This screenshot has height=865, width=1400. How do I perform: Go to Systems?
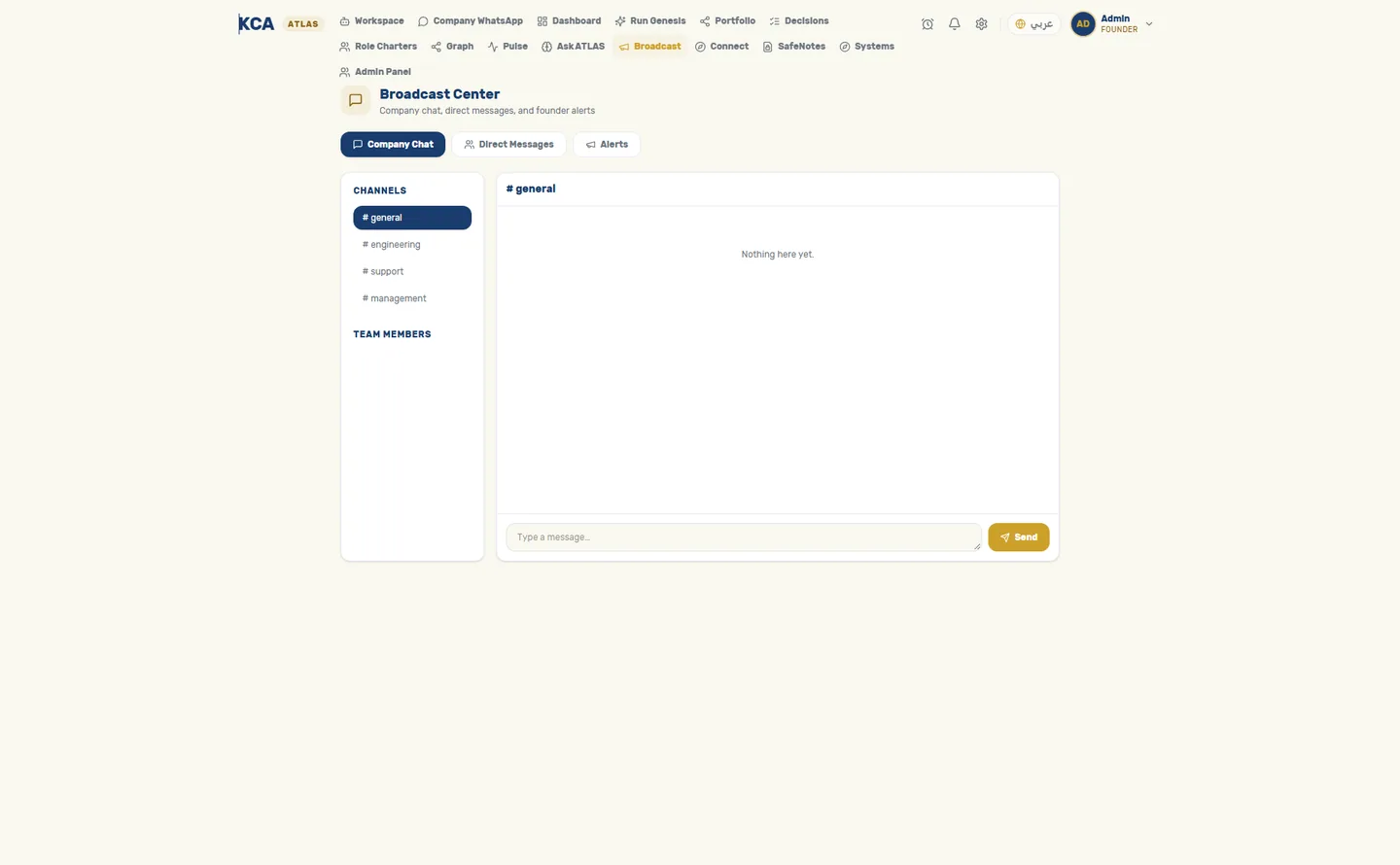coord(866,47)
